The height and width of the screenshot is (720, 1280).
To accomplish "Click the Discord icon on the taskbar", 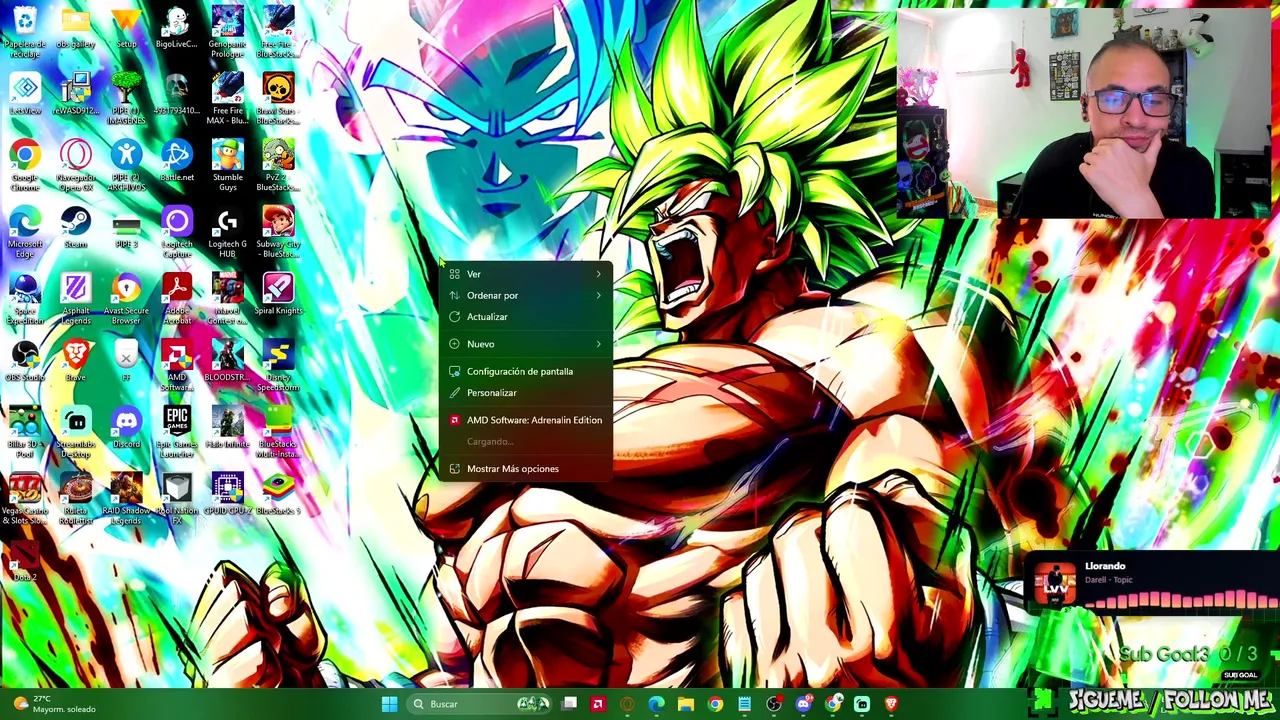I will (x=803, y=704).
